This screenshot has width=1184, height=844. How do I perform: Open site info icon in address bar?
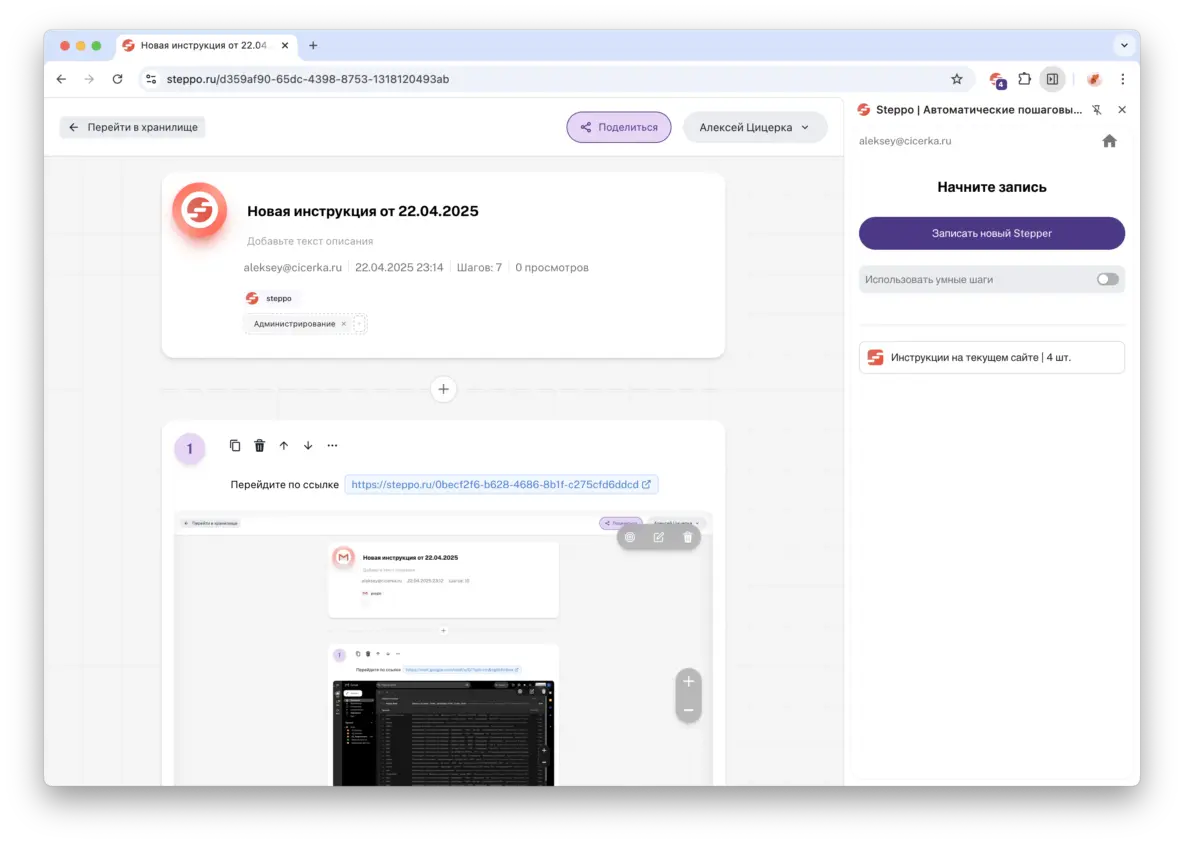[x=151, y=79]
